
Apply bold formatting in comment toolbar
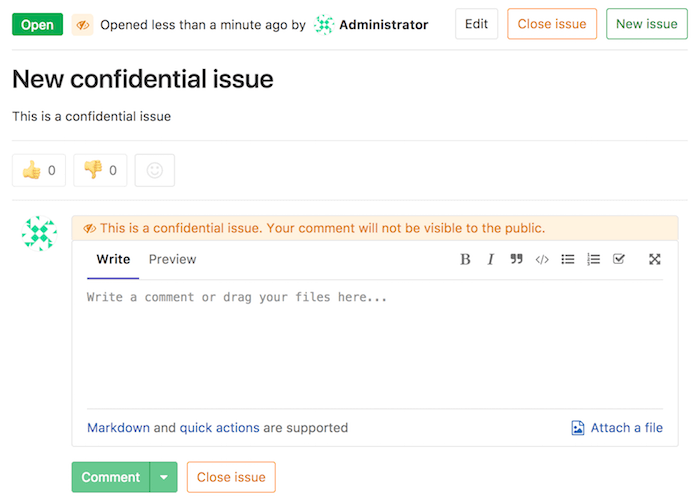465,259
